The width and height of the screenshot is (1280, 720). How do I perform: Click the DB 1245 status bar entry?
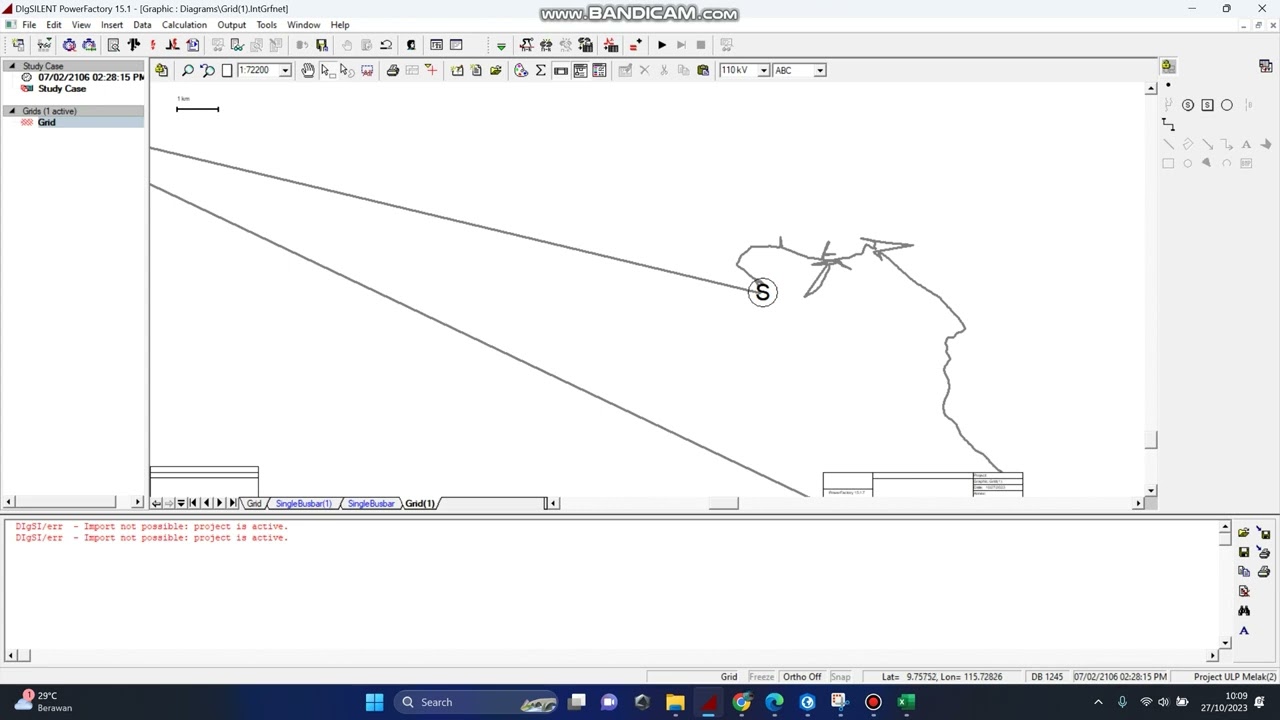(1047, 677)
